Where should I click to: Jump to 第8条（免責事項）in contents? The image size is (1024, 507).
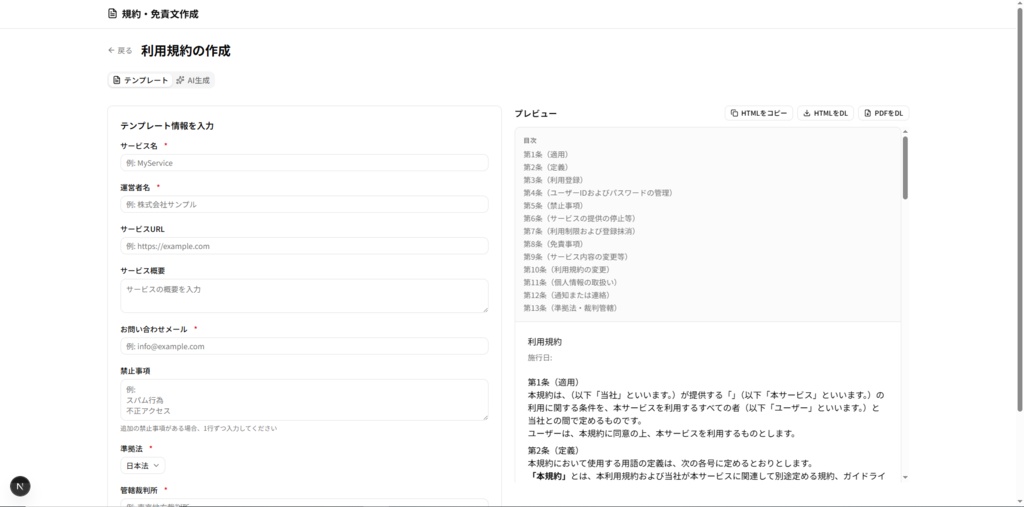[x=553, y=244]
